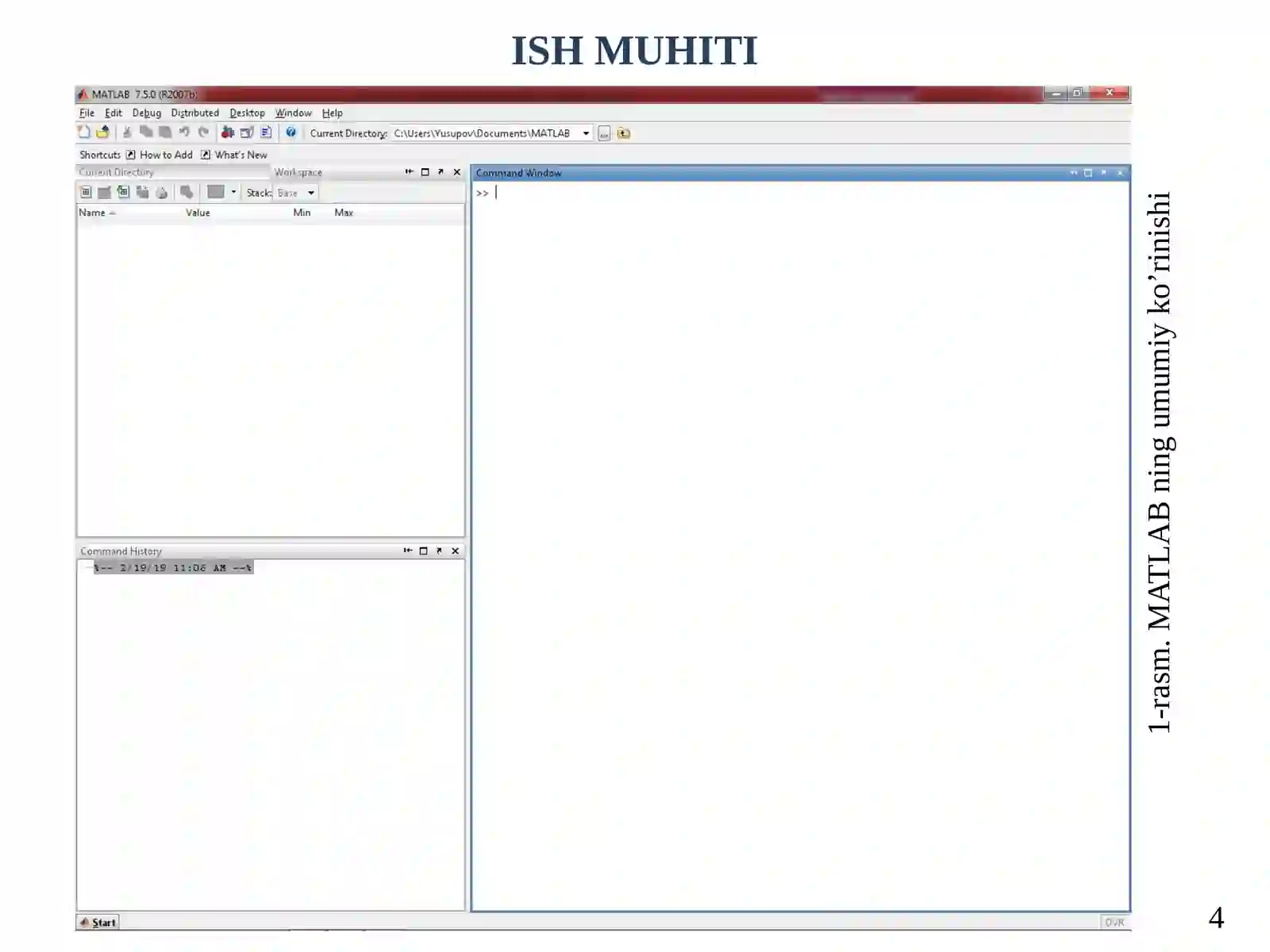This screenshot has height=952, width=1270.
Task: Undock the Command Window panel
Action: click(1103, 173)
